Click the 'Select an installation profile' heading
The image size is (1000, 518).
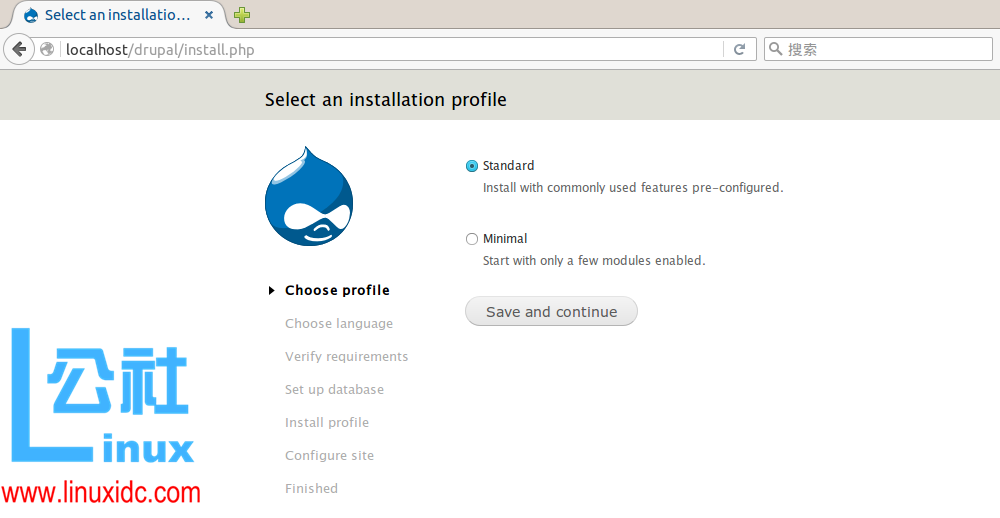click(x=386, y=100)
